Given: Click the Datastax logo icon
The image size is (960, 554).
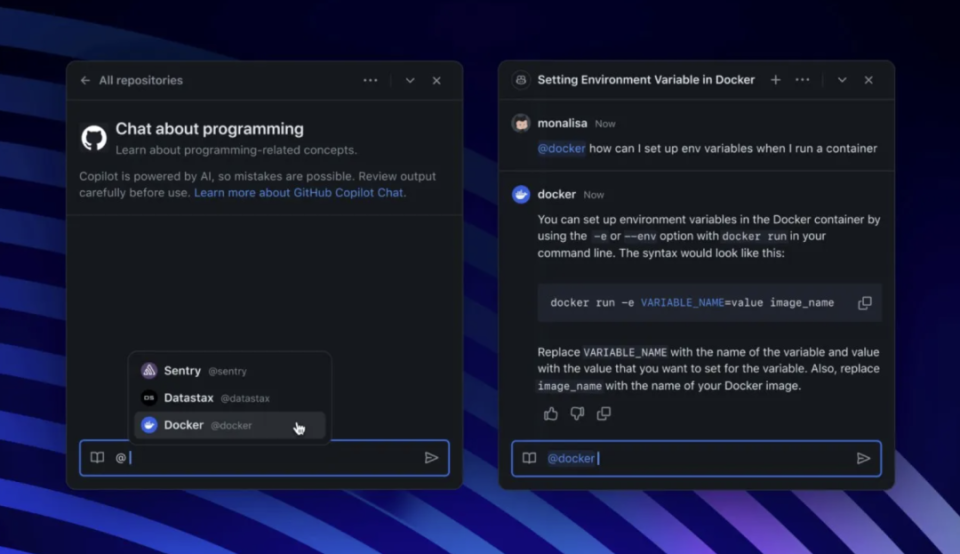Looking at the screenshot, I should point(149,398).
